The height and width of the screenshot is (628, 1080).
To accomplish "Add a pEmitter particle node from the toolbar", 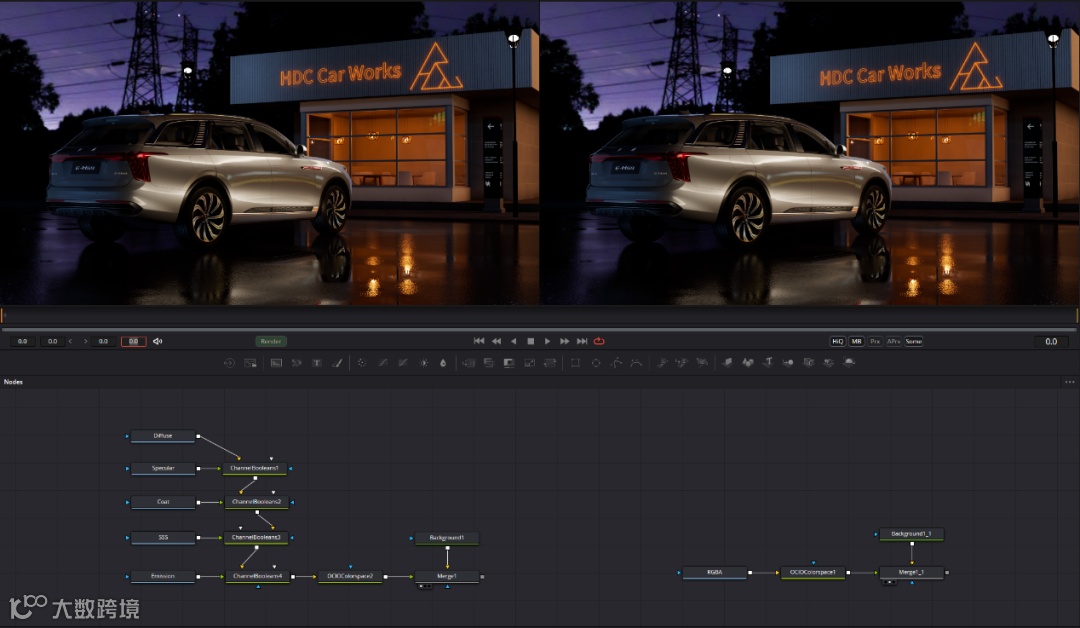I will pos(662,363).
